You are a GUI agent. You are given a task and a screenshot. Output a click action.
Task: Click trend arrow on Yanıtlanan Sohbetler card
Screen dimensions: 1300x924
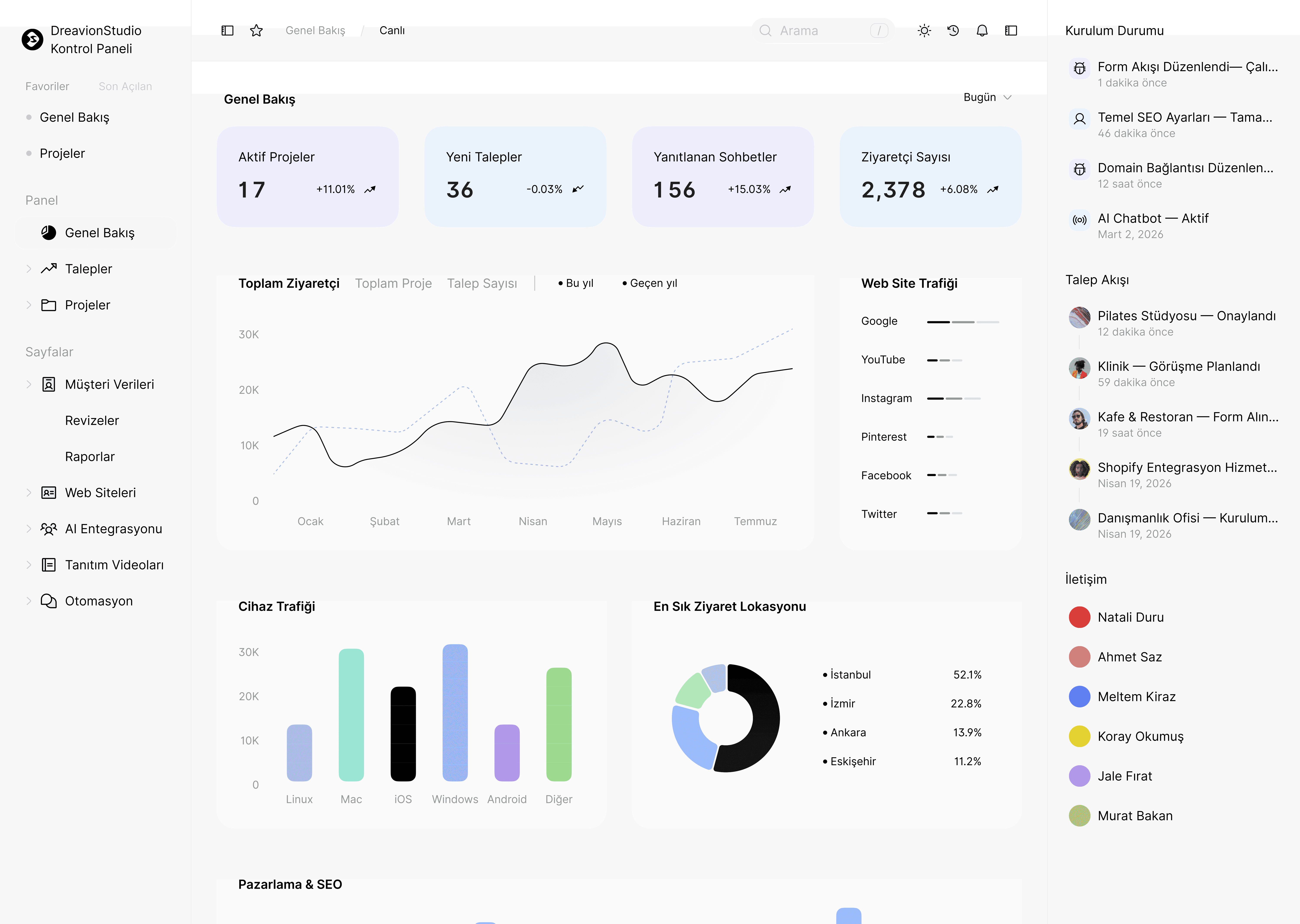(785, 190)
